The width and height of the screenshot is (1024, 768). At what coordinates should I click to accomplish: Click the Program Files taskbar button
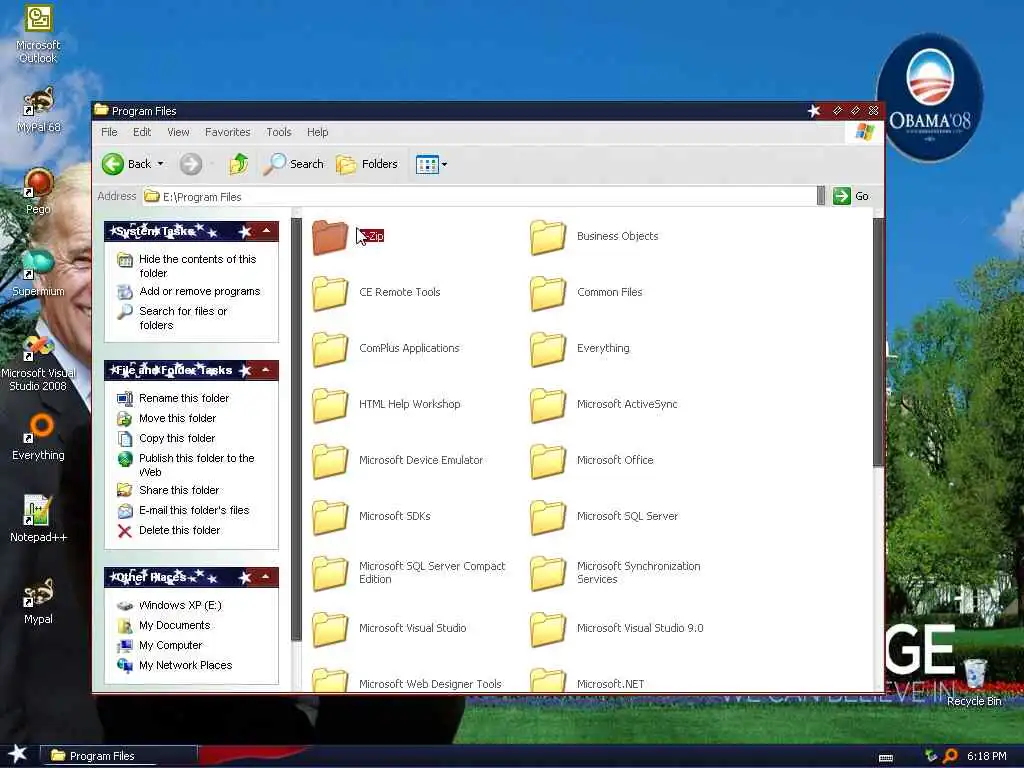click(119, 756)
